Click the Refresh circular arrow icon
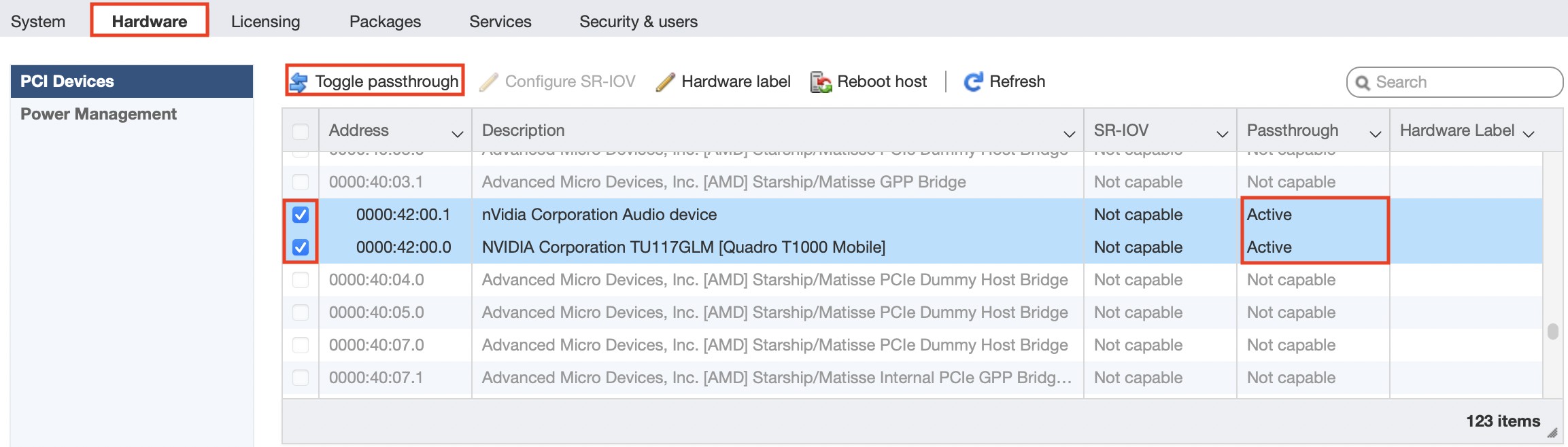The image size is (1568, 447). click(x=973, y=82)
